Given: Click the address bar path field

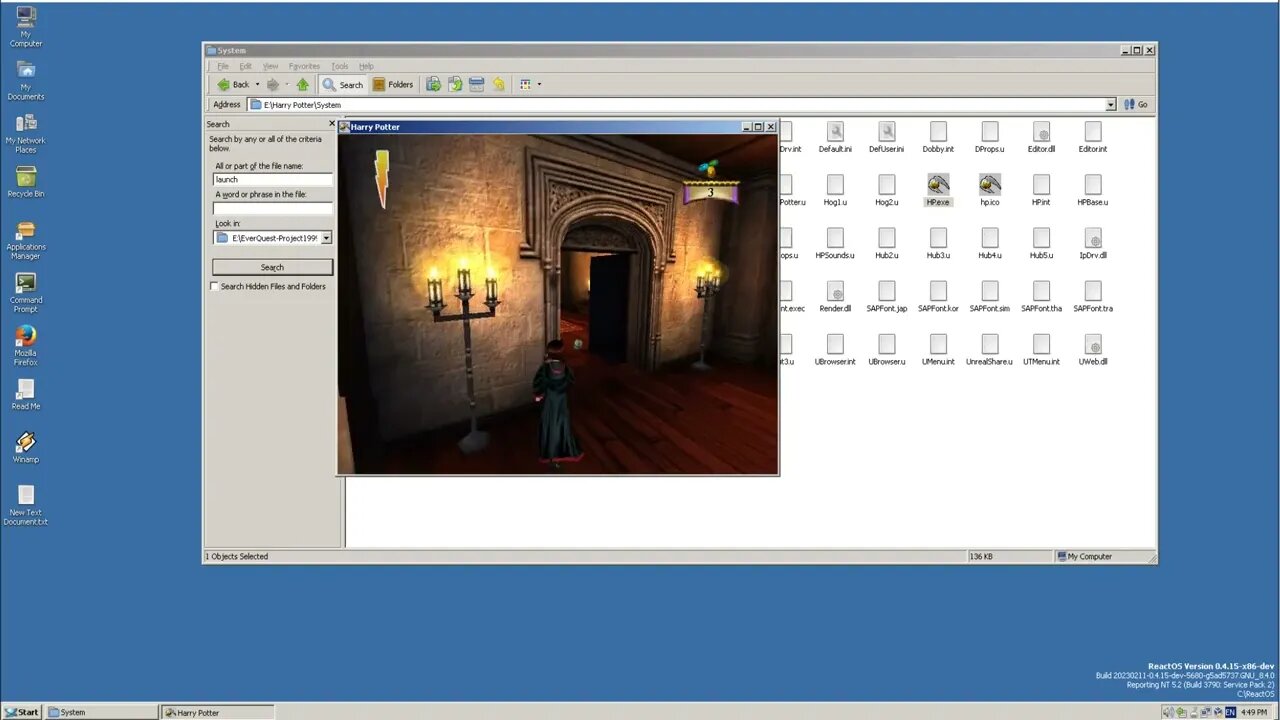Looking at the screenshot, I should point(682,105).
